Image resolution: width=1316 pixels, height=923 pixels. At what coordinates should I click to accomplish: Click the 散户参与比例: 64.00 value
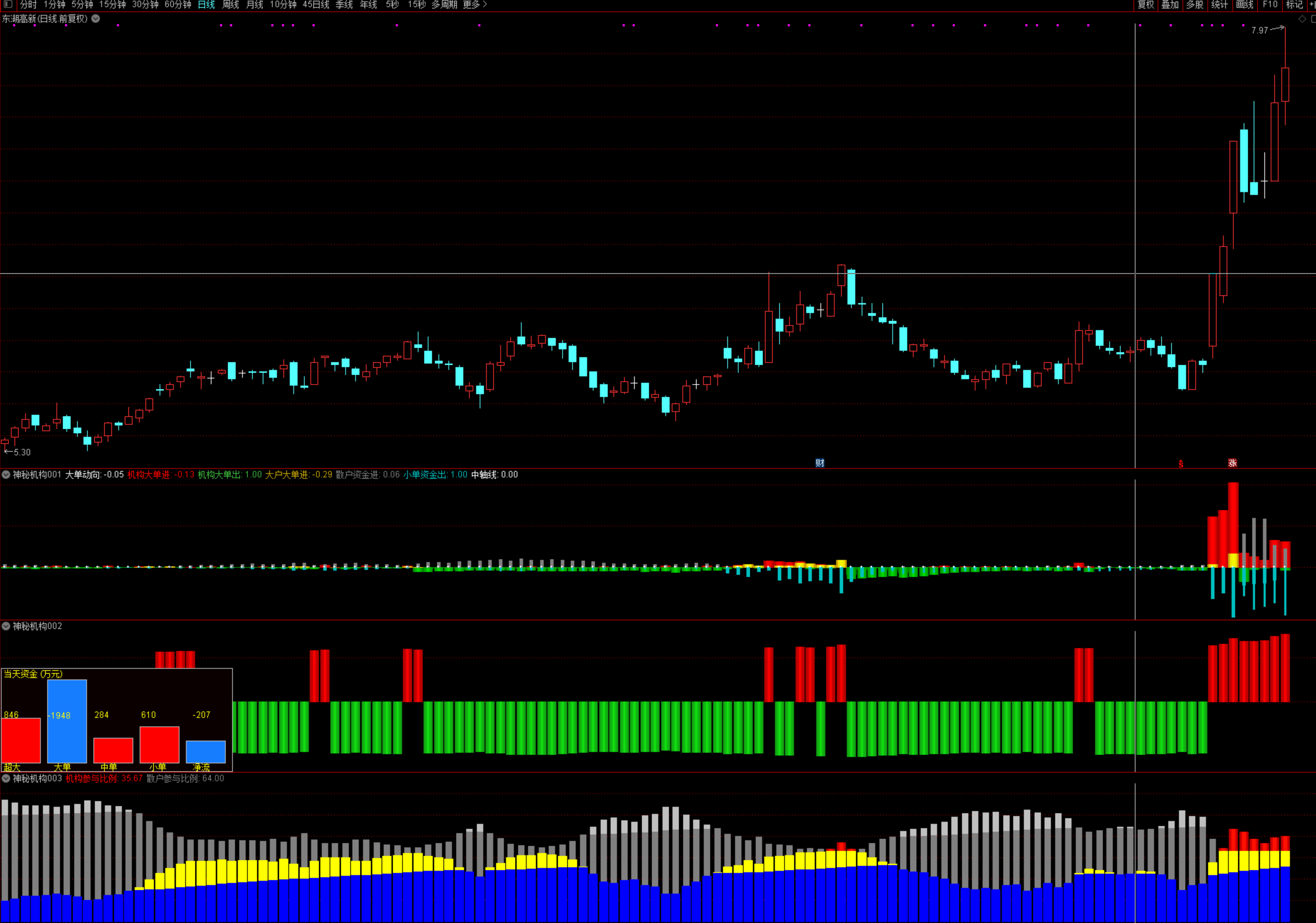185,778
